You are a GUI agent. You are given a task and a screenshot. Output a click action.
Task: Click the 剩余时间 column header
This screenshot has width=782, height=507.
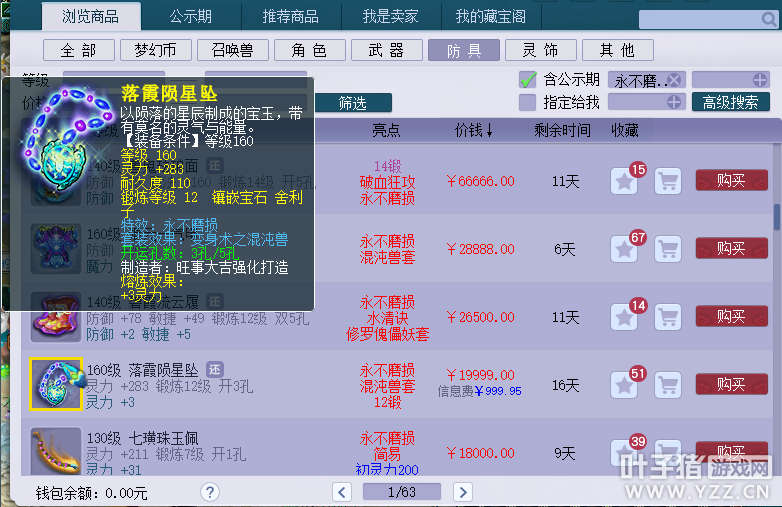click(562, 131)
